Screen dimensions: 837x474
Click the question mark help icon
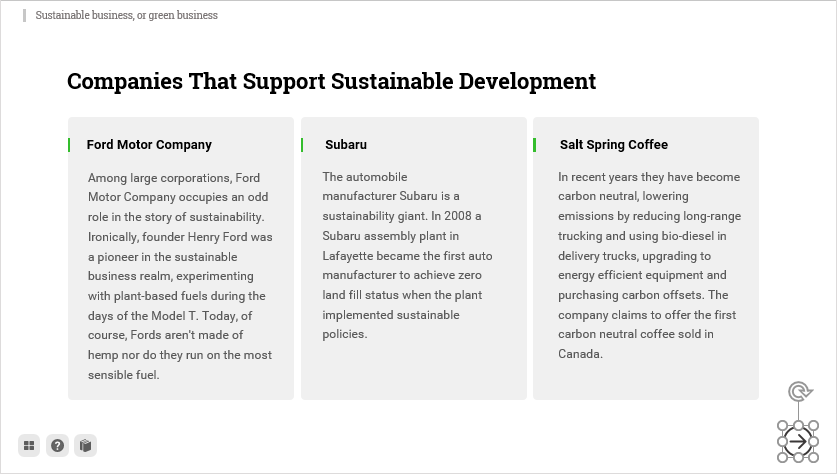tap(57, 445)
